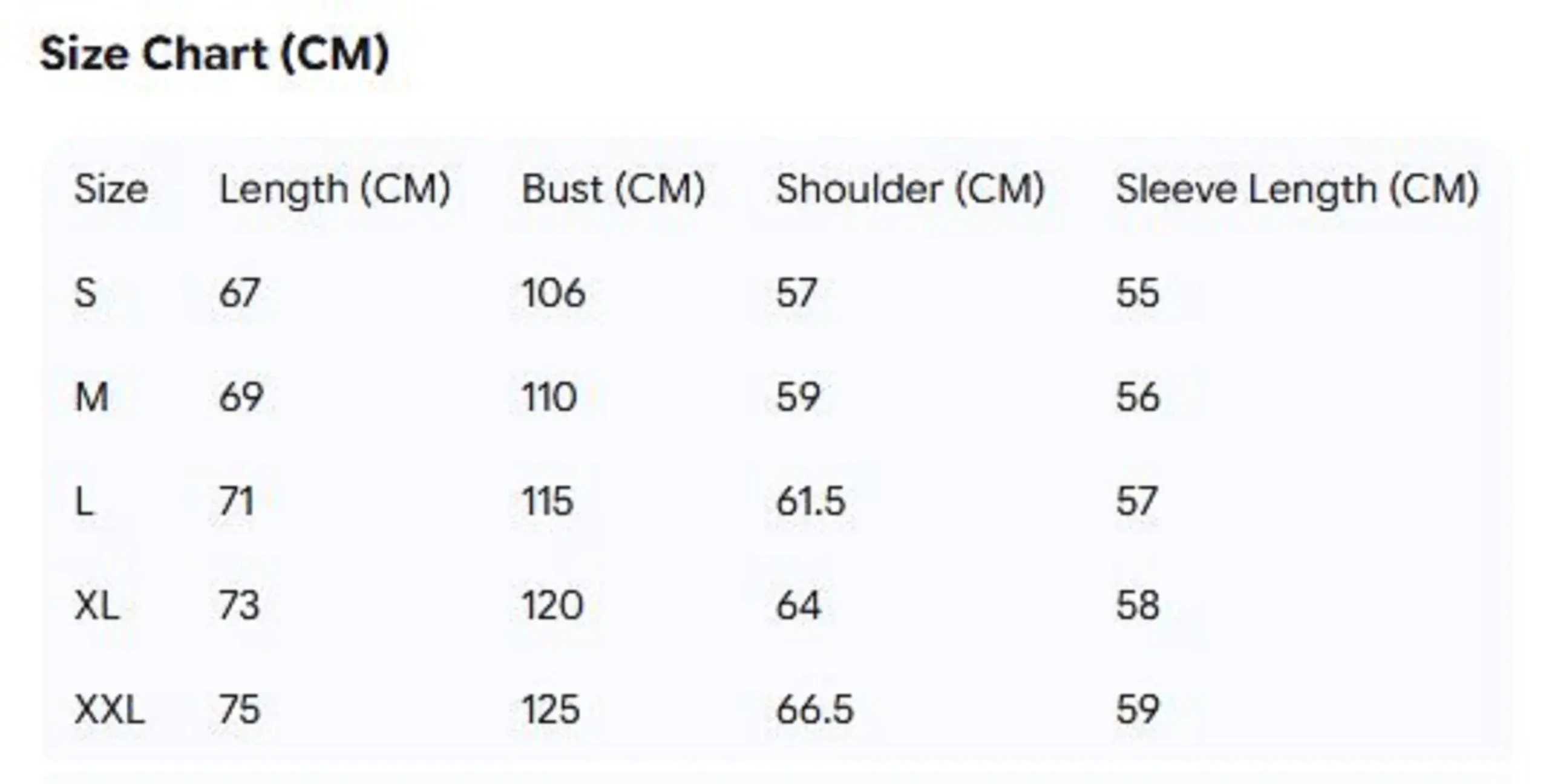The height and width of the screenshot is (784, 1549).
Task: Select bust value 125 in XXL row
Action: point(551,710)
